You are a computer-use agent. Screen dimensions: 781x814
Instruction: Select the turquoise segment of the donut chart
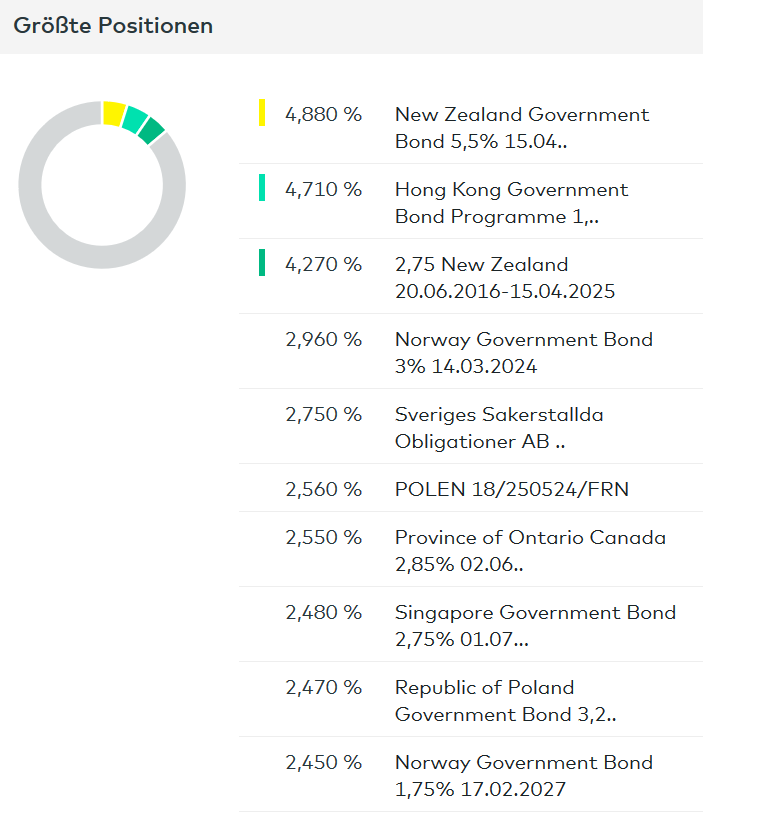click(x=134, y=119)
